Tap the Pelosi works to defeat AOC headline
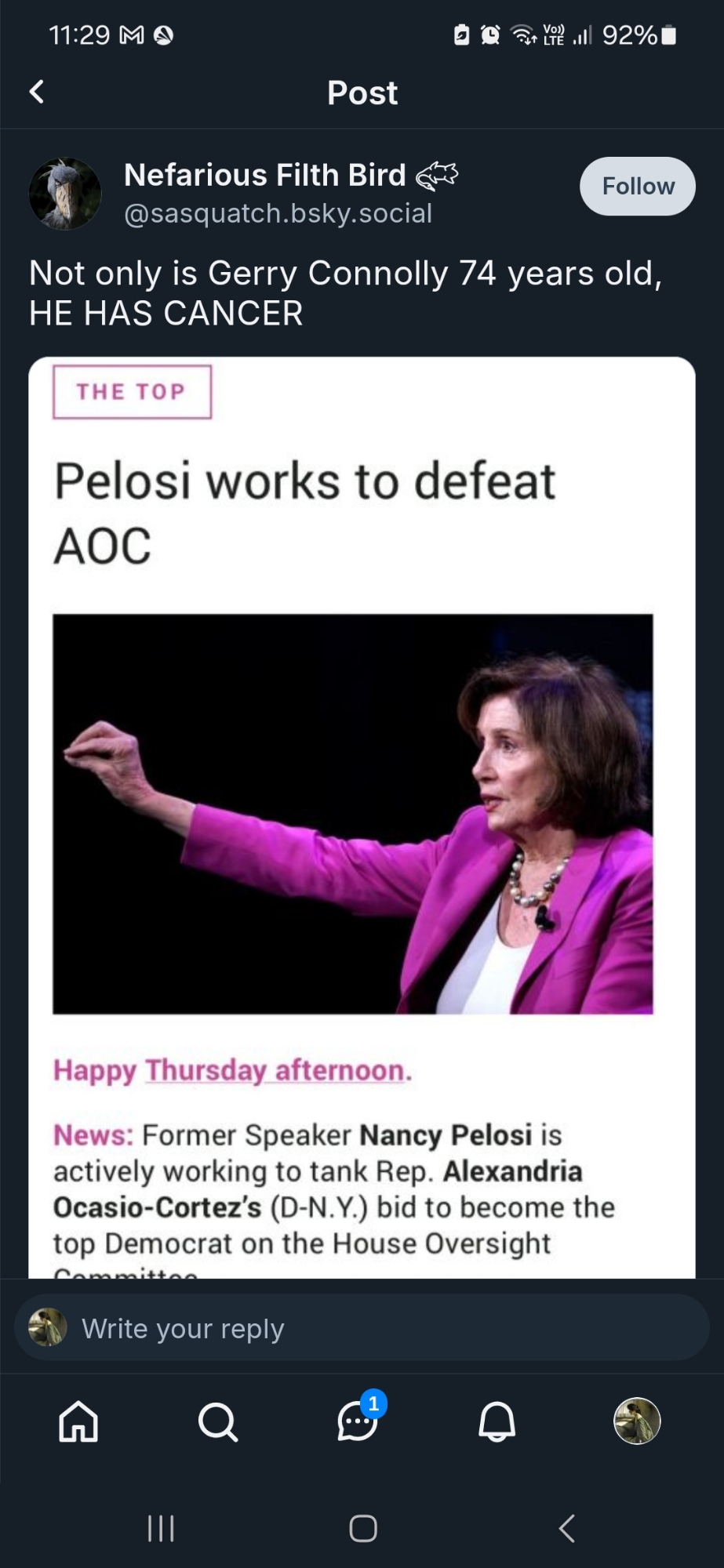The width and height of the screenshot is (724, 1568). coord(304,512)
